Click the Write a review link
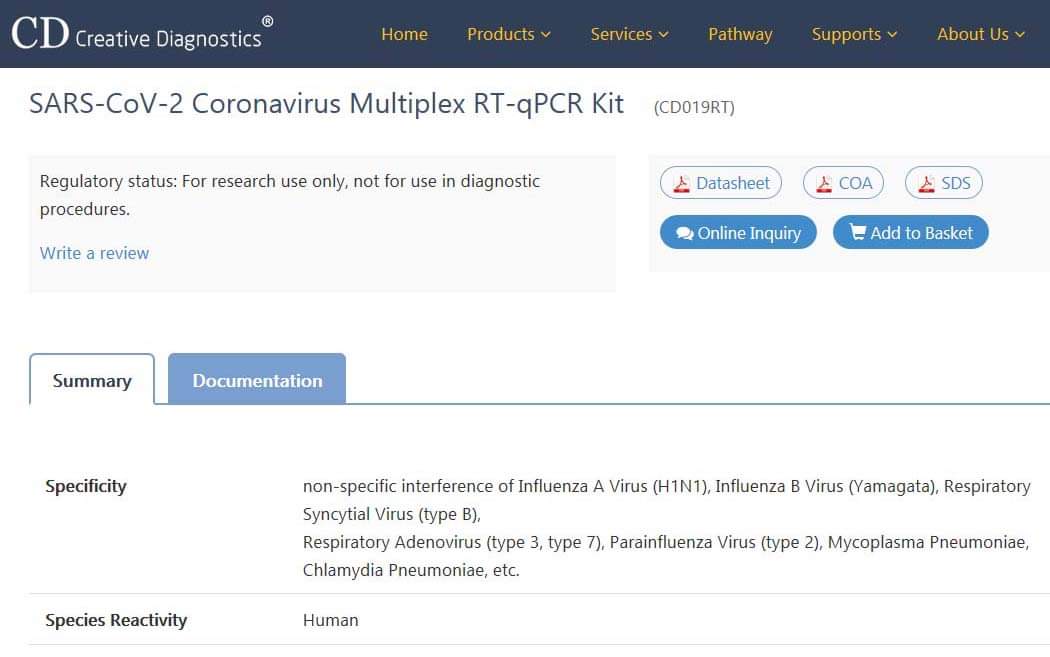 [x=94, y=253]
